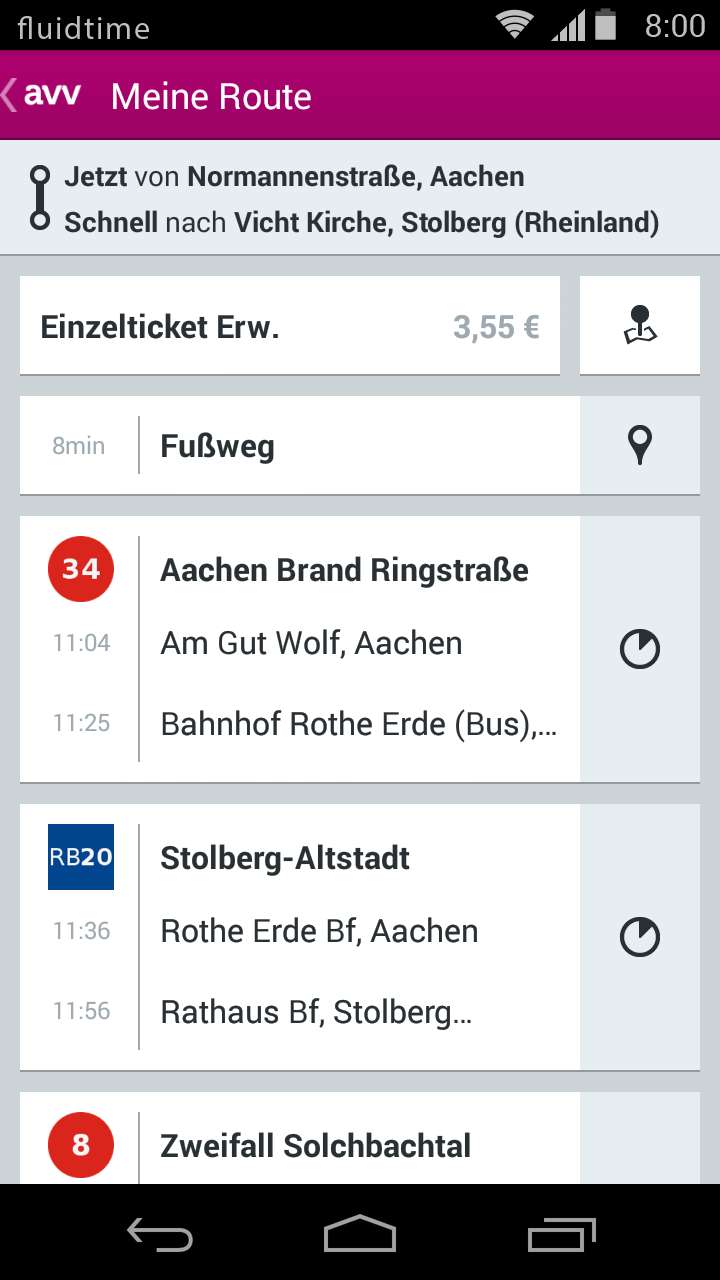Expand Aachen Brand Ringstraße leg
This screenshot has width=720, height=1280.
300,649
